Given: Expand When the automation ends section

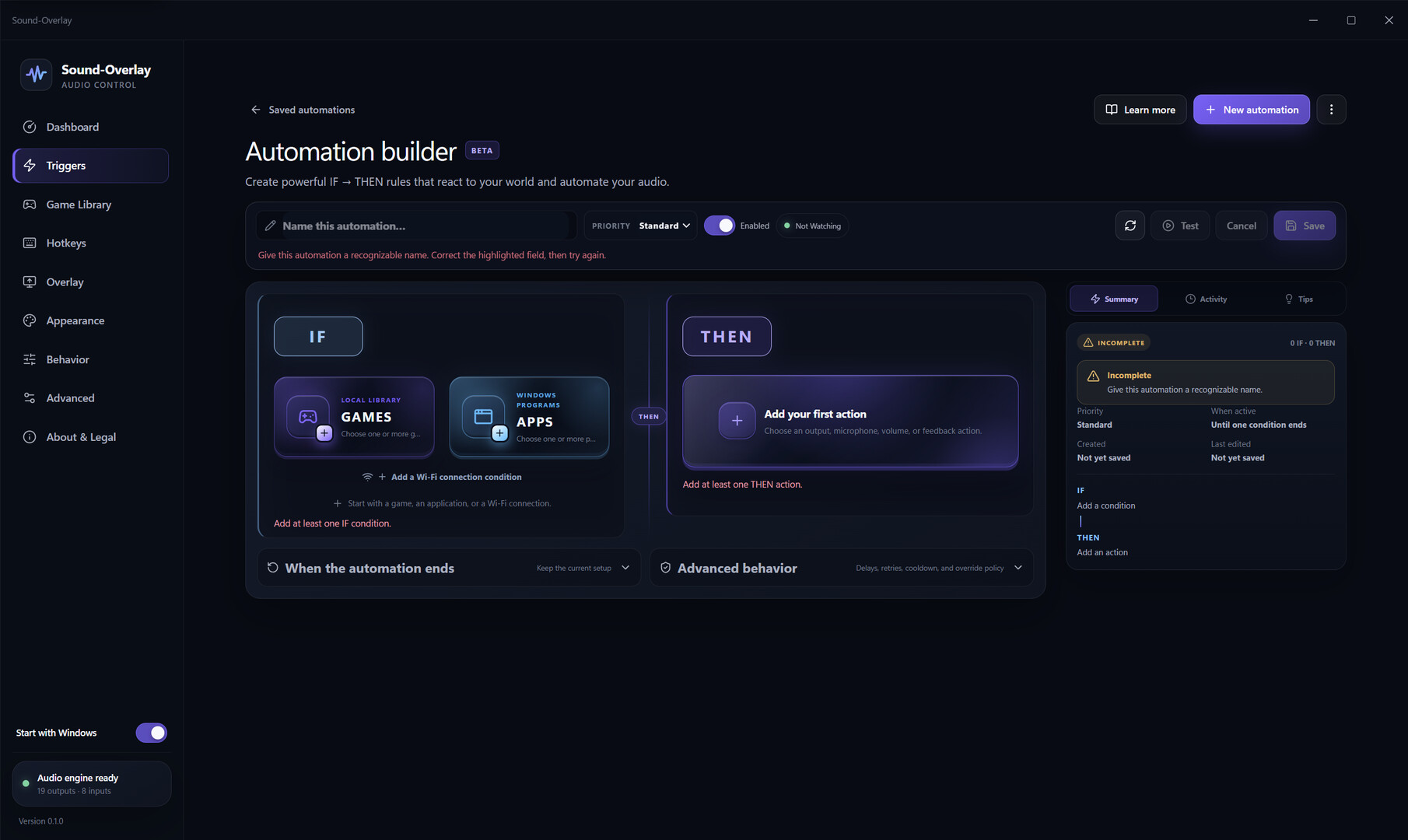Looking at the screenshot, I should point(449,568).
